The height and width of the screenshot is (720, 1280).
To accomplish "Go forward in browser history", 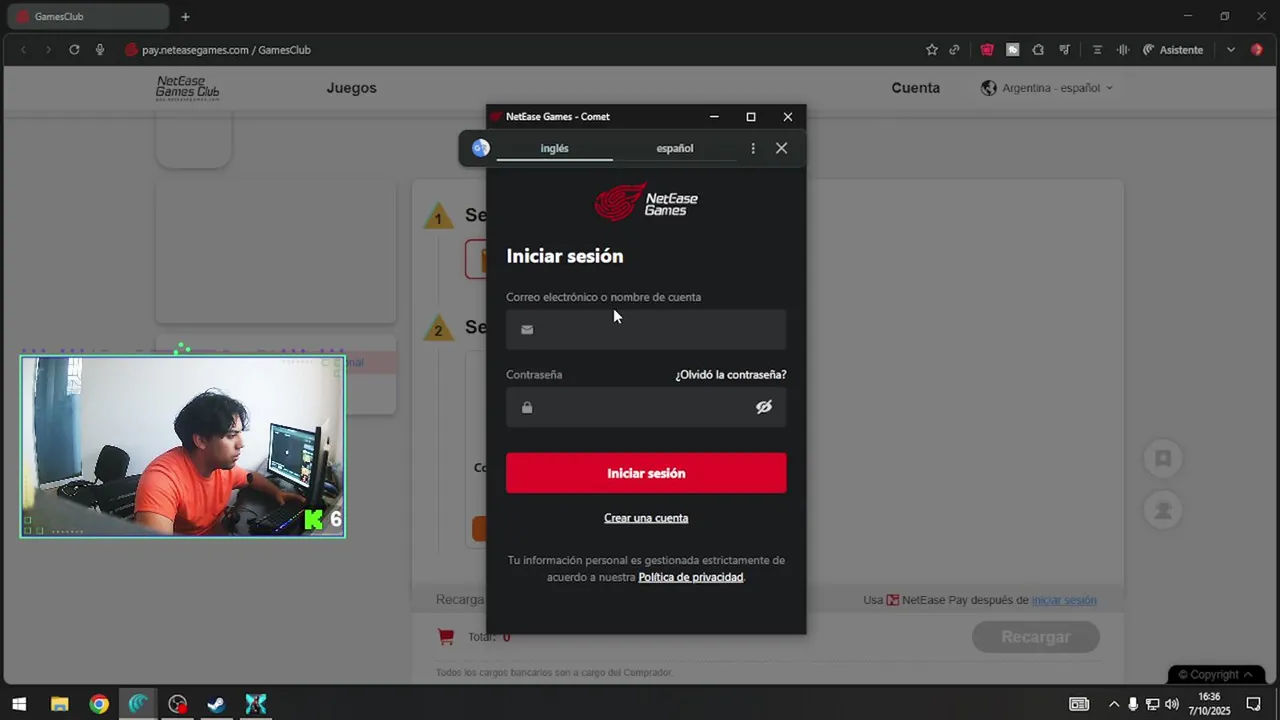I will tap(48, 50).
